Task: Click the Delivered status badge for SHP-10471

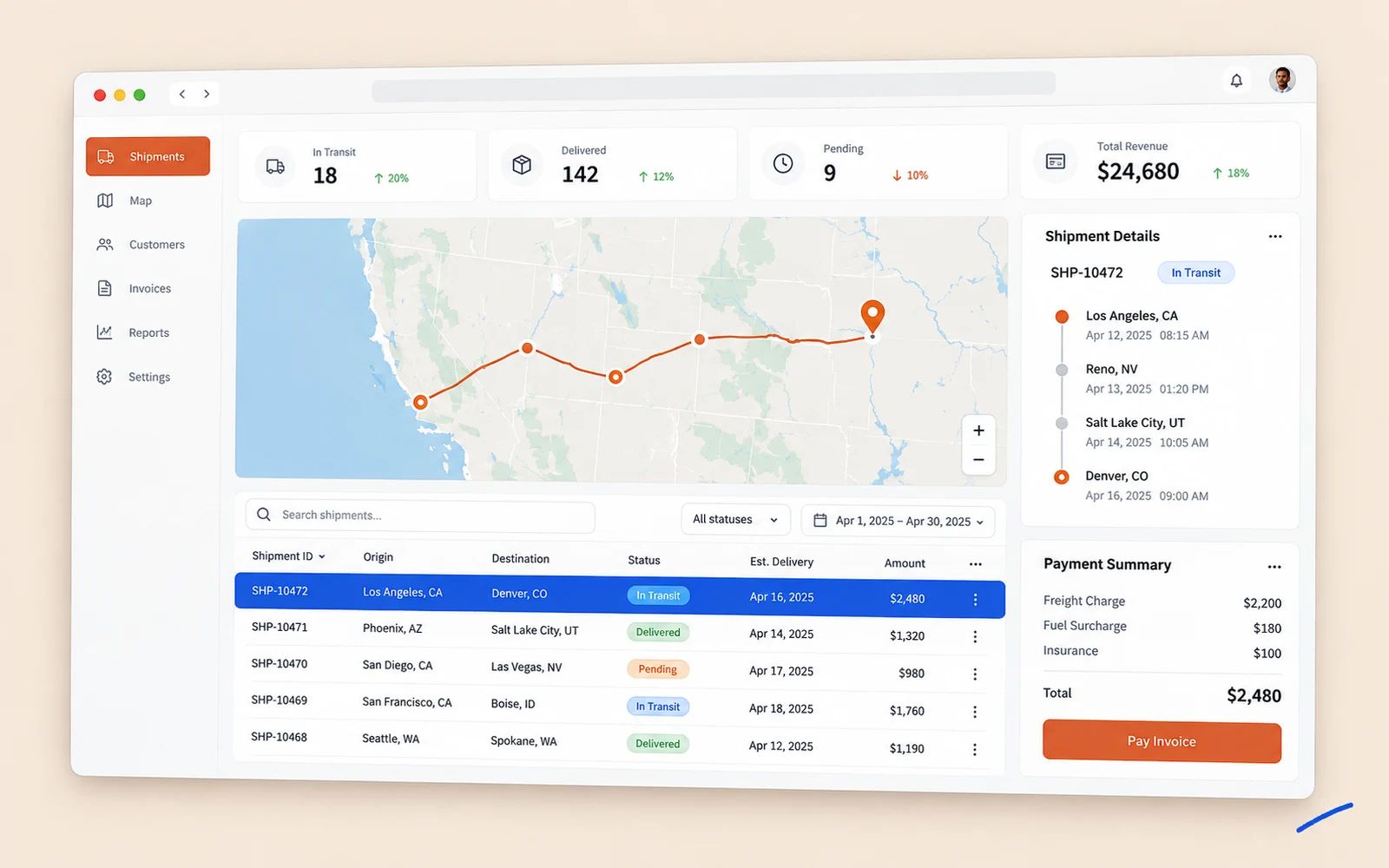Action: tap(658, 632)
